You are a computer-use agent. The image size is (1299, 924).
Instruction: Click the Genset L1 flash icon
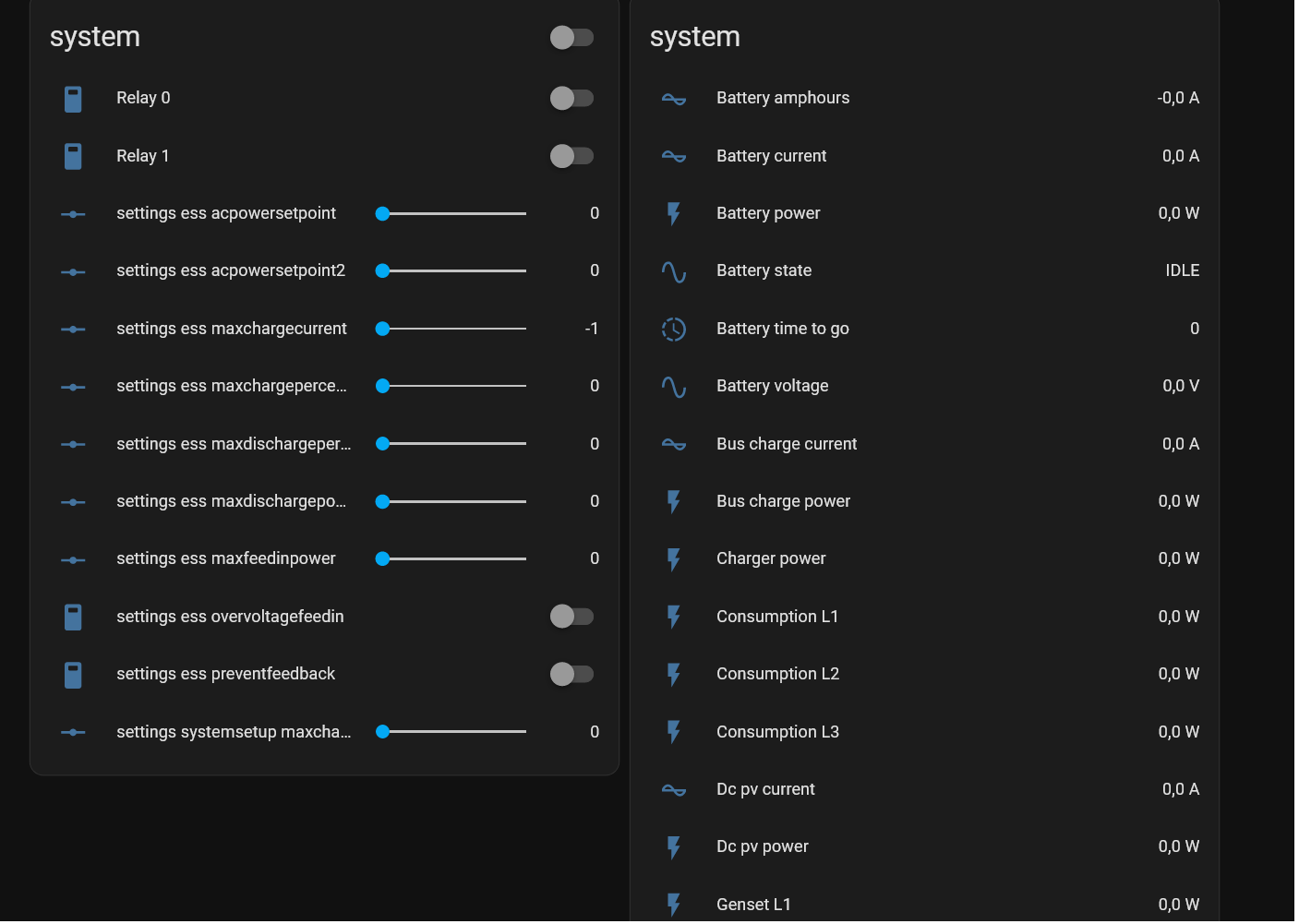[x=674, y=905]
